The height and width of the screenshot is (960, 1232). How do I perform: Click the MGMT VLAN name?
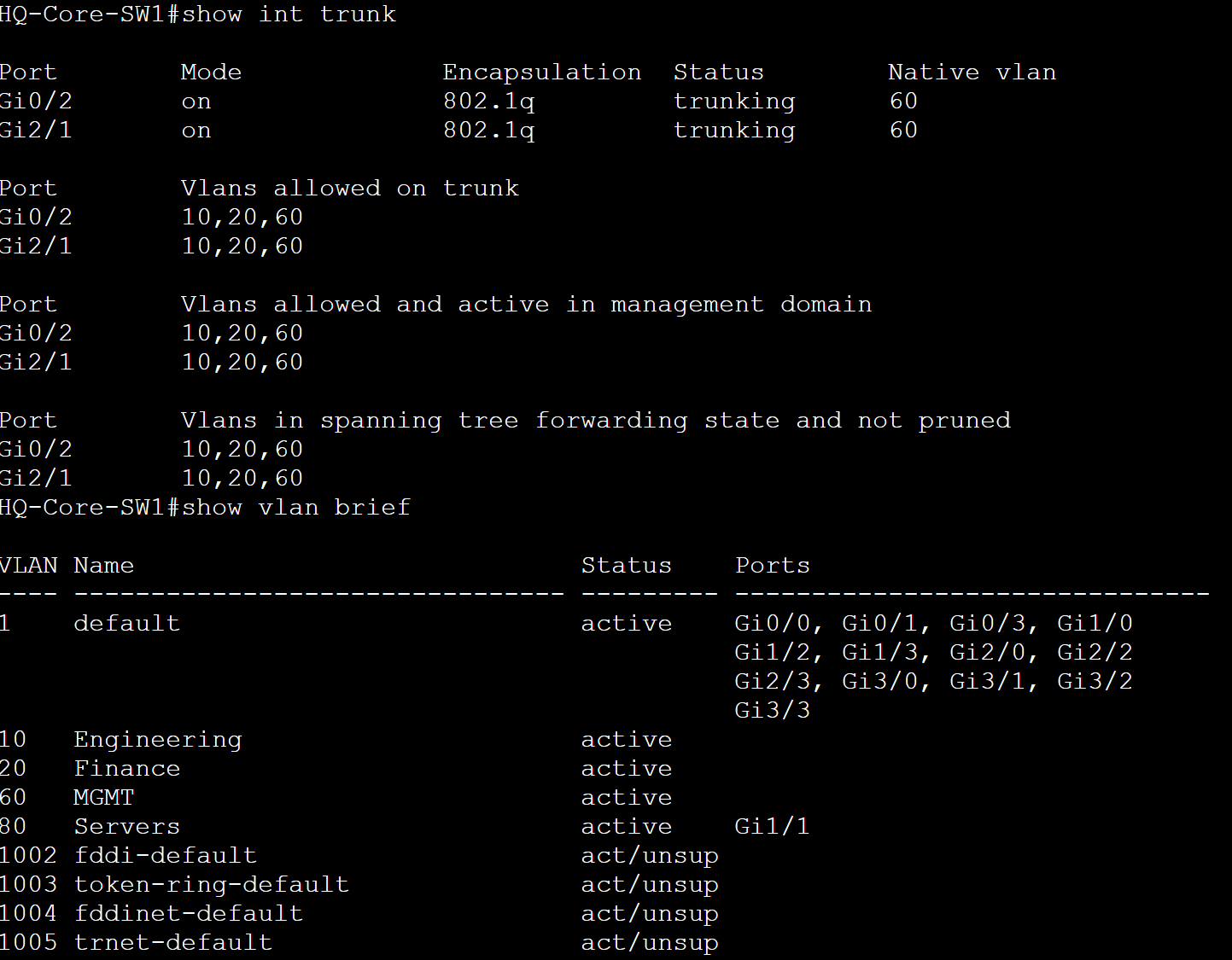(x=104, y=798)
